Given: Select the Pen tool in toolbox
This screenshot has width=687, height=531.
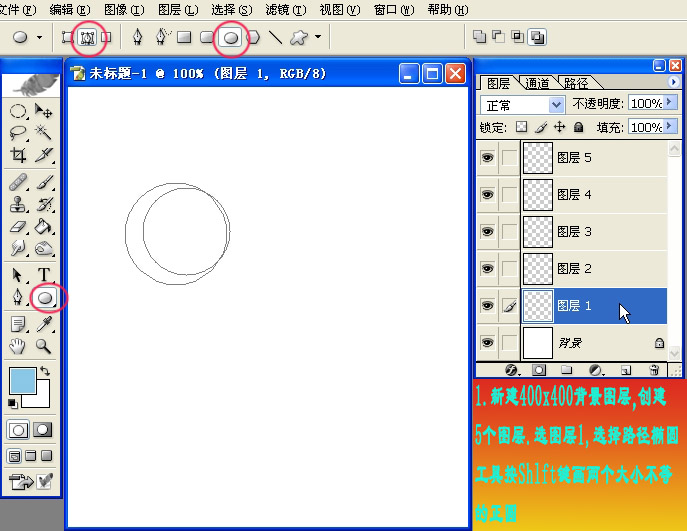Looking at the screenshot, I should point(18,297).
